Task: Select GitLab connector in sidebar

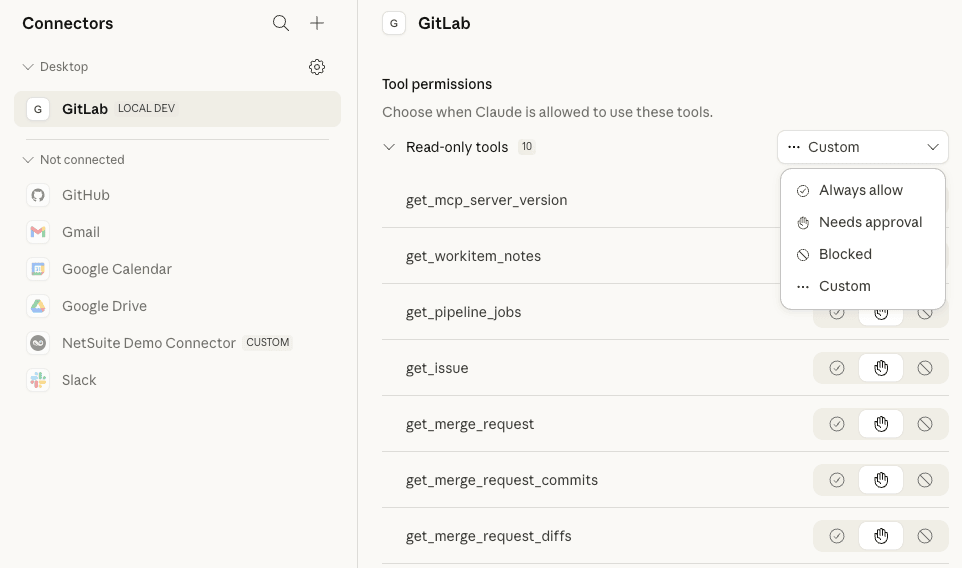Action: [85, 109]
